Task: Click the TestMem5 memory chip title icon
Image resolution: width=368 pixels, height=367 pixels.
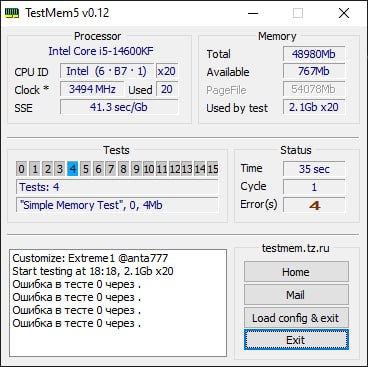Action: point(12,13)
